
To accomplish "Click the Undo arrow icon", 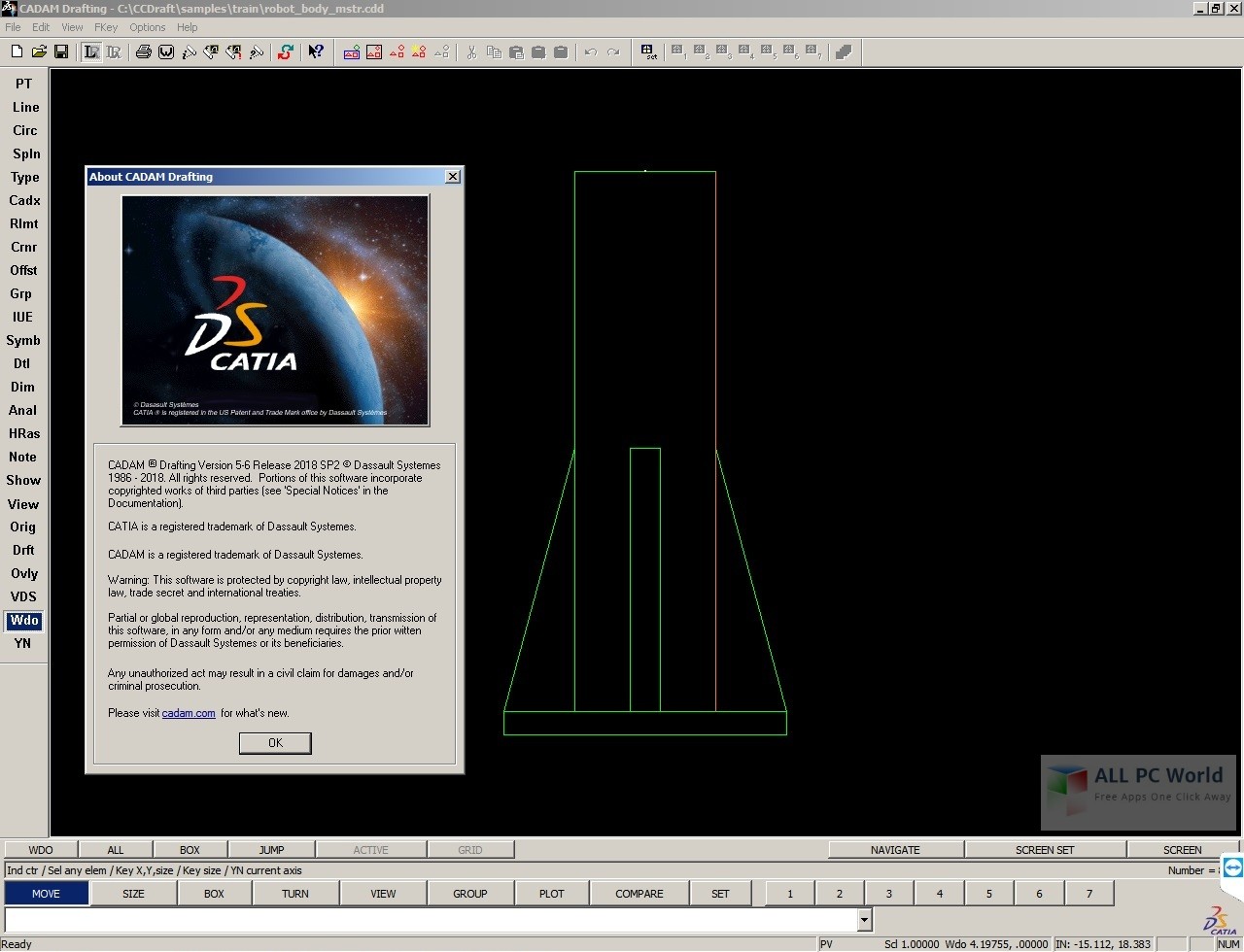I will tap(590, 52).
